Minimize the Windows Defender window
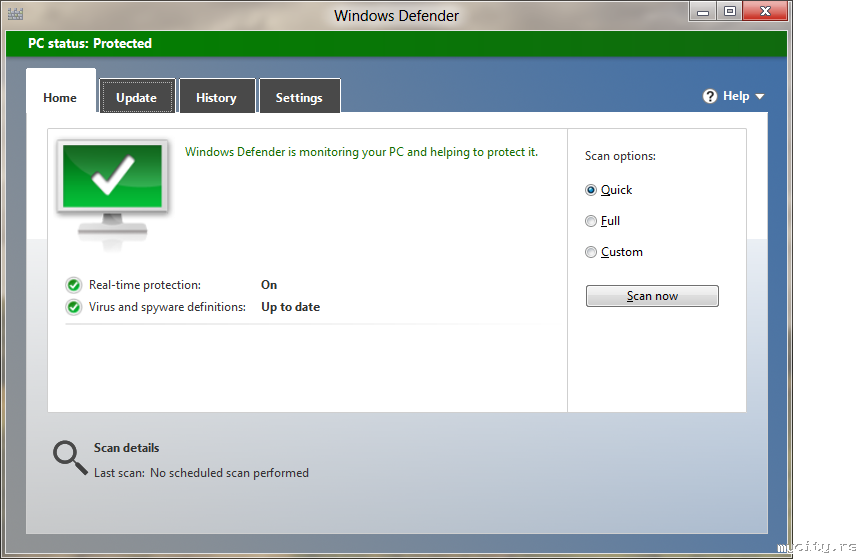 [x=703, y=11]
